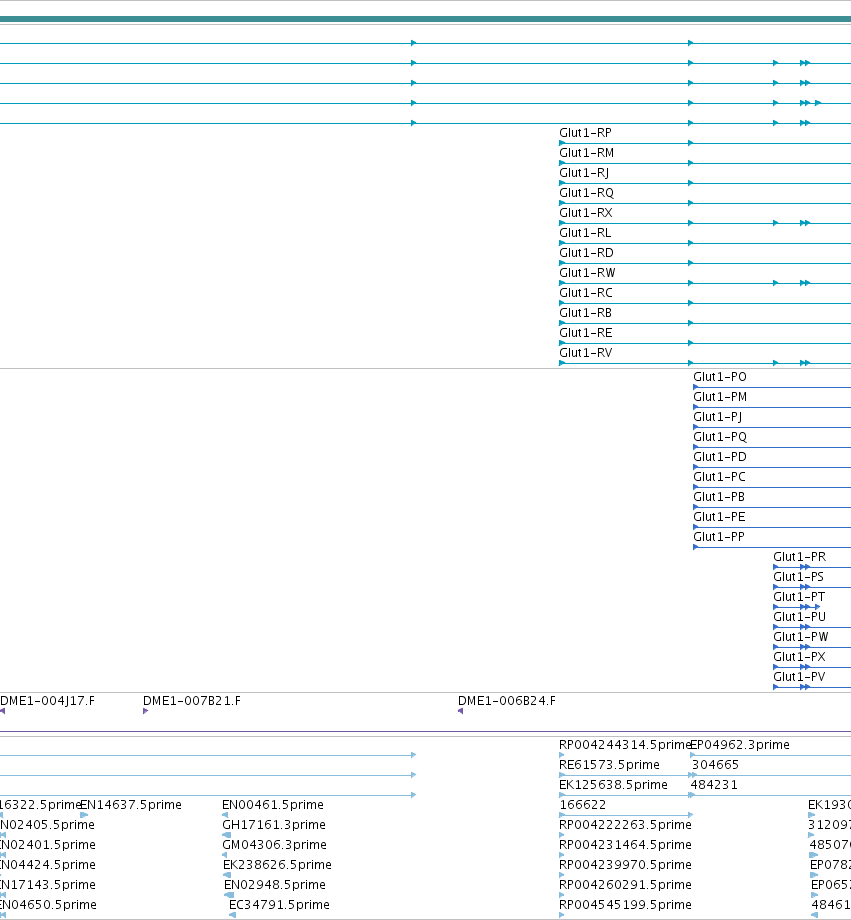Select the EN02948.5prime EST label
This screenshot has height=920, width=851.
tap(275, 884)
